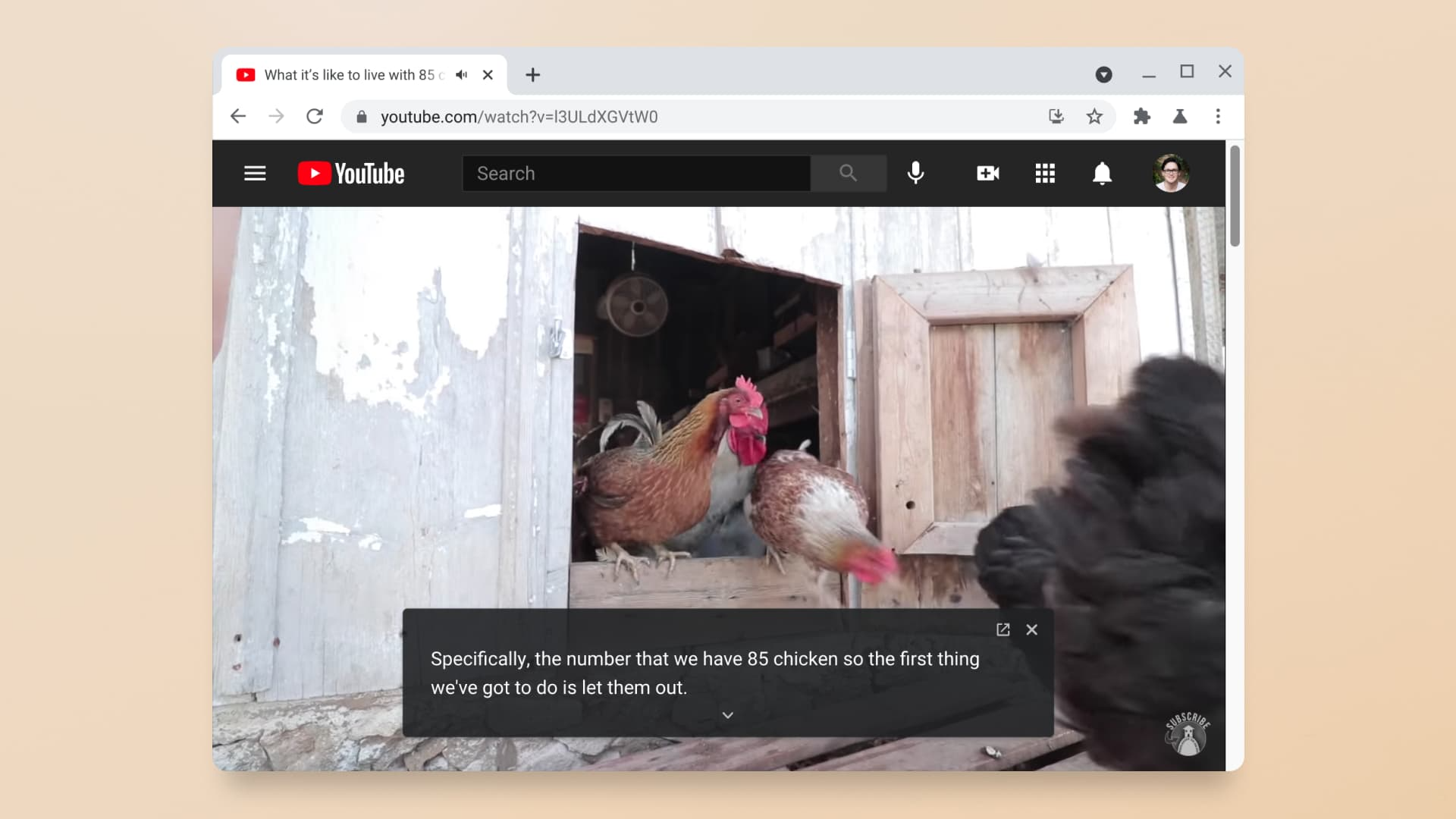Click the Chrome extensions puzzle icon
This screenshot has height=819, width=1456.
click(x=1141, y=117)
